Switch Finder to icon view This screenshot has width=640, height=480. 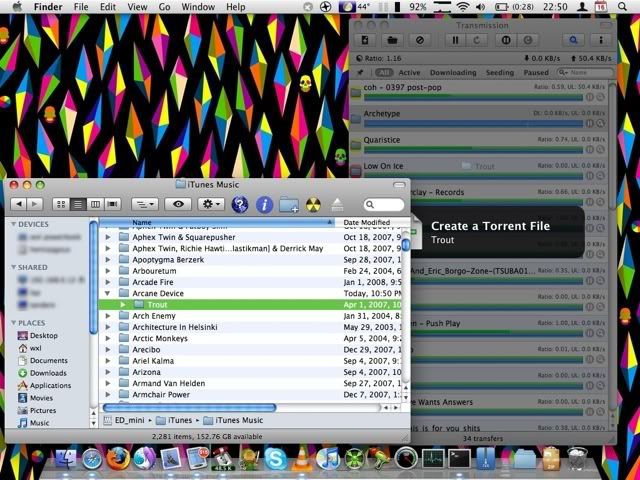[61, 204]
